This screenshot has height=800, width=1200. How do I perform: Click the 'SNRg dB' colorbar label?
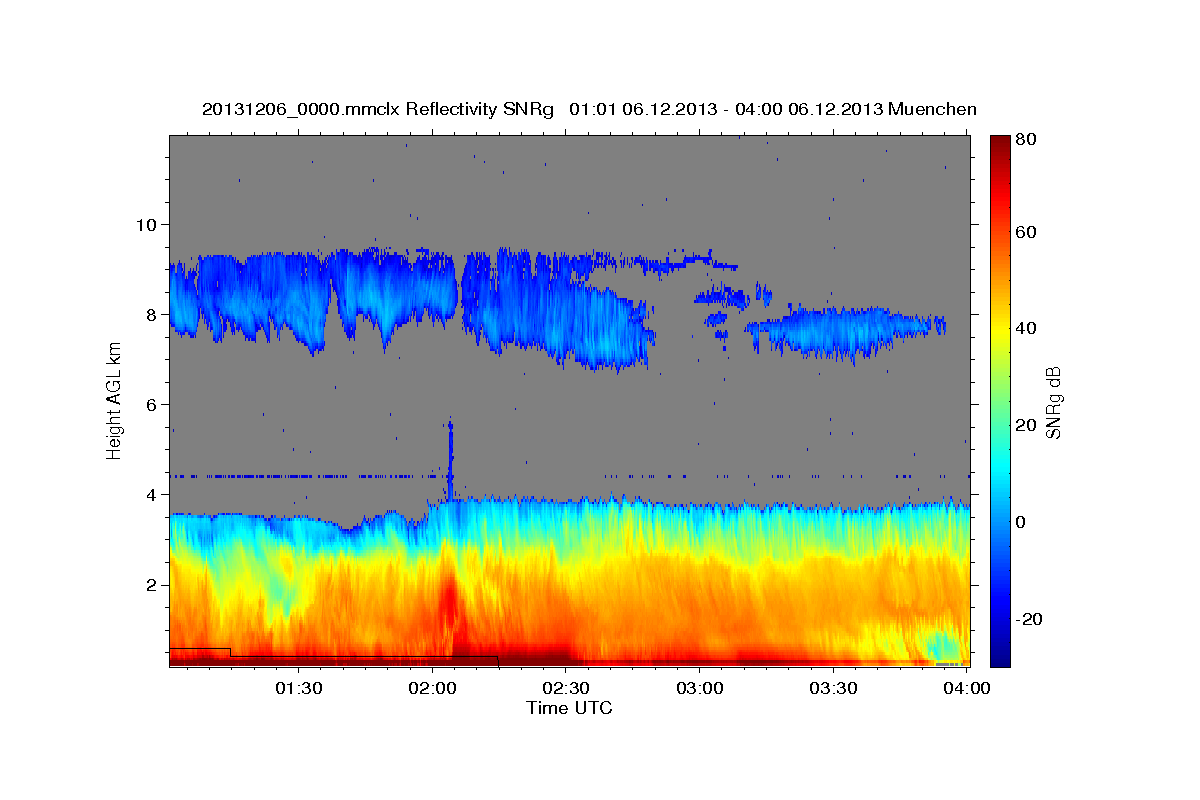click(x=1053, y=403)
